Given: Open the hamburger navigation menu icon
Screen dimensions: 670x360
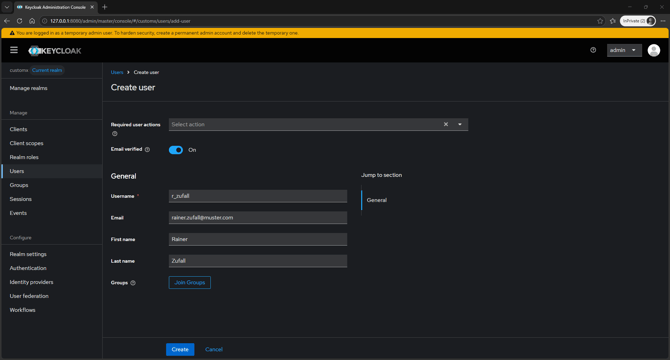Looking at the screenshot, I should tap(14, 50).
